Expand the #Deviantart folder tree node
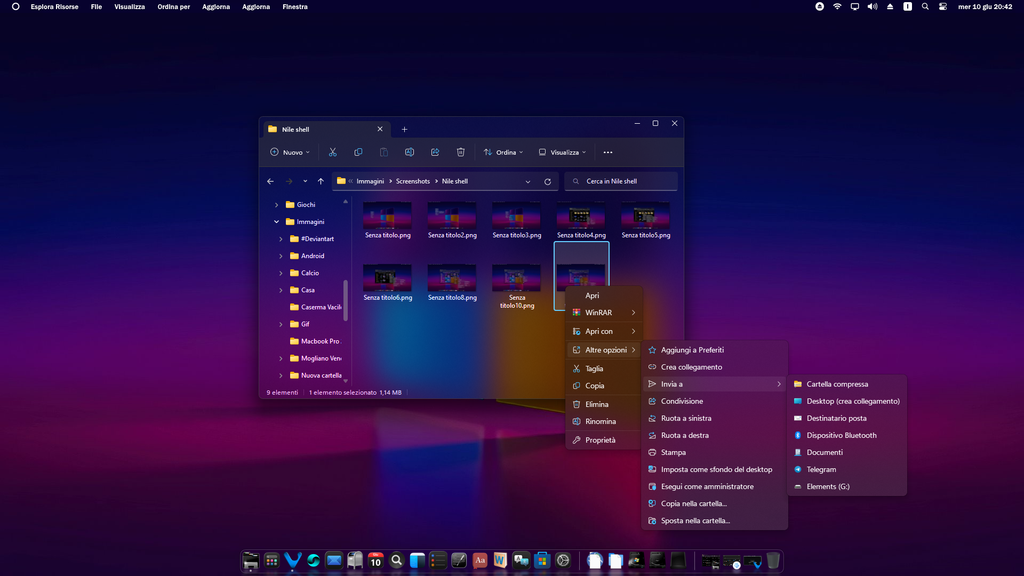Screen dimensions: 1024x576 point(281,239)
